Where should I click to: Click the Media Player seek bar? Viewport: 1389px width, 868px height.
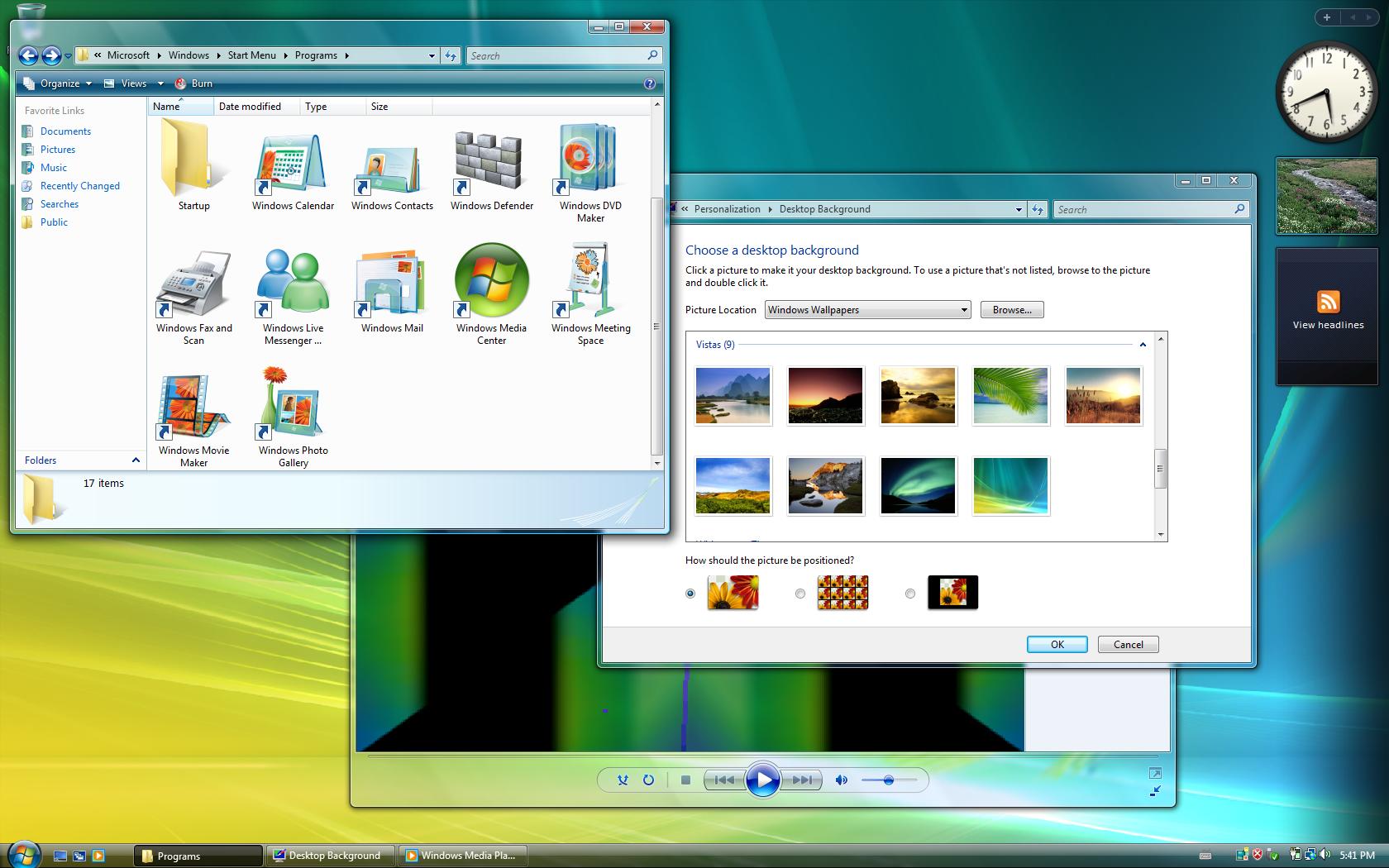762,756
